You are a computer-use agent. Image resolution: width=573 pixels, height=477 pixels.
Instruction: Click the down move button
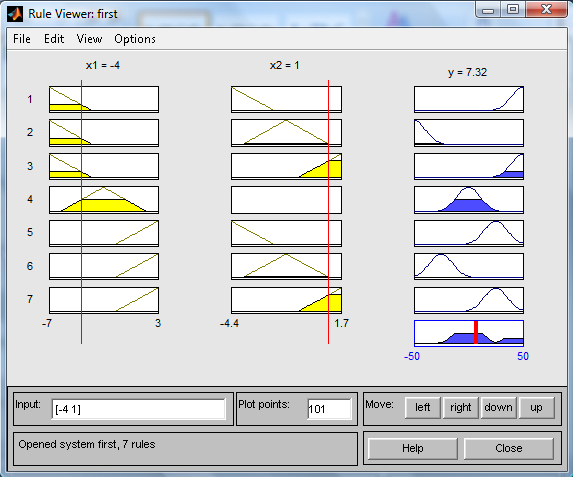click(498, 408)
